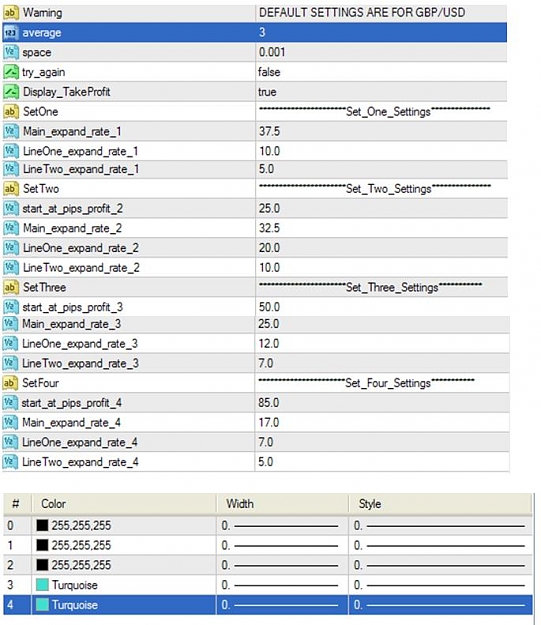Click the string icon beside SetOne
541x625 pixels.
click(x=10, y=112)
